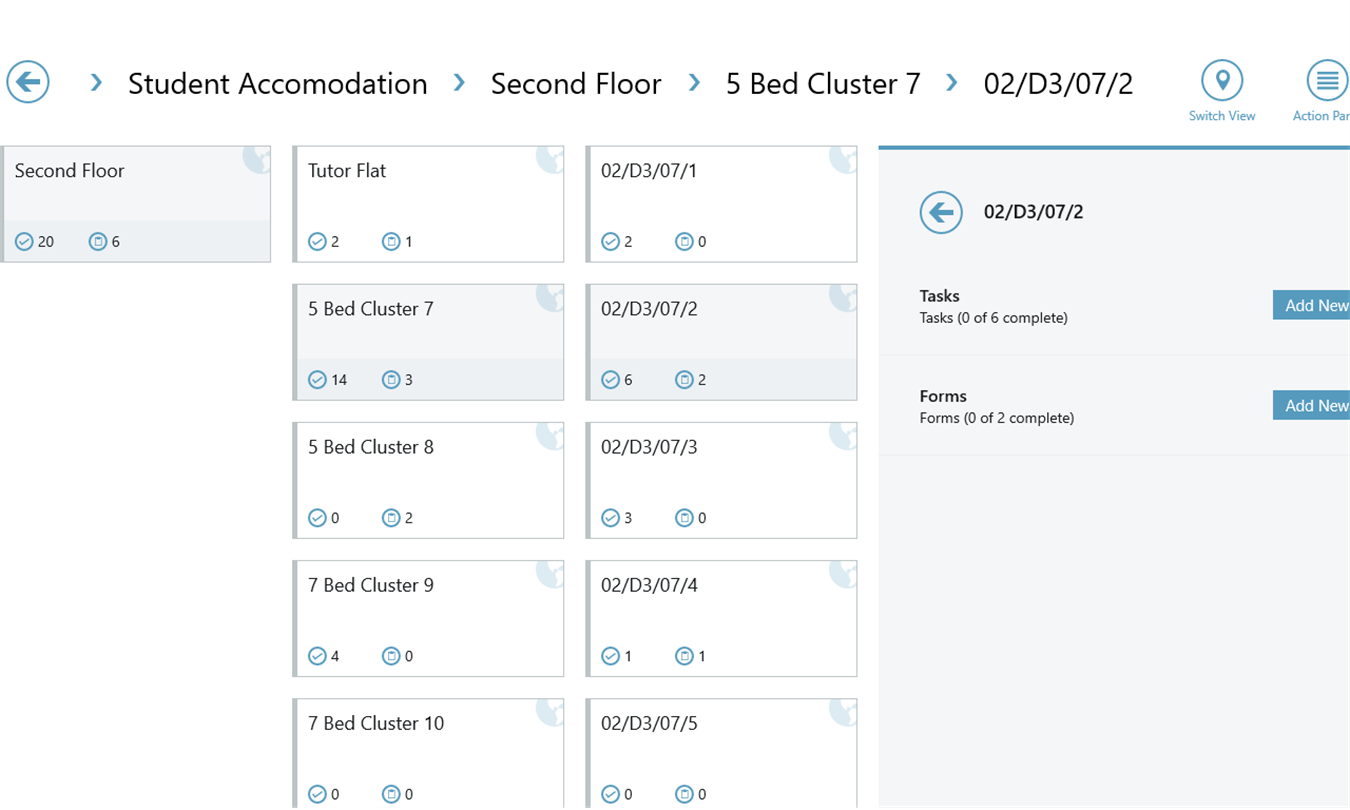Click forms clipboard icon on 02/D3/07/4 tile
The image size is (1350, 810).
[684, 657]
